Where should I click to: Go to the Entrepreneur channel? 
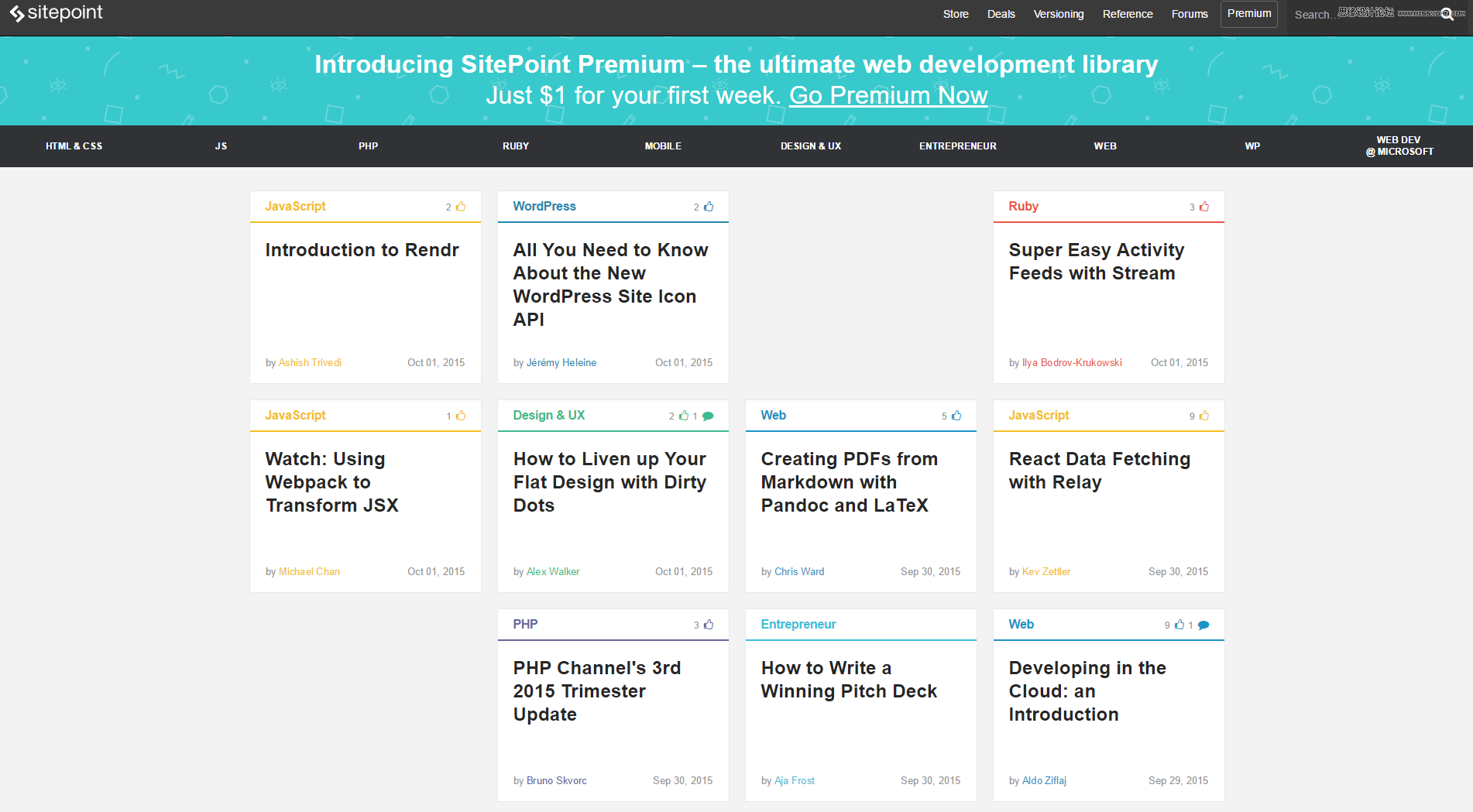[958, 146]
